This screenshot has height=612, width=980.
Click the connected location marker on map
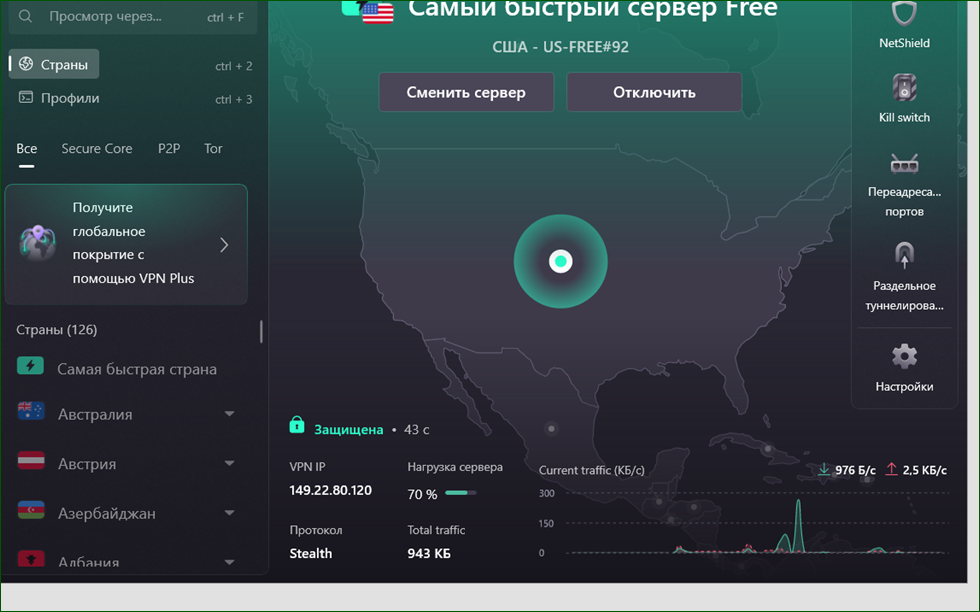click(561, 261)
